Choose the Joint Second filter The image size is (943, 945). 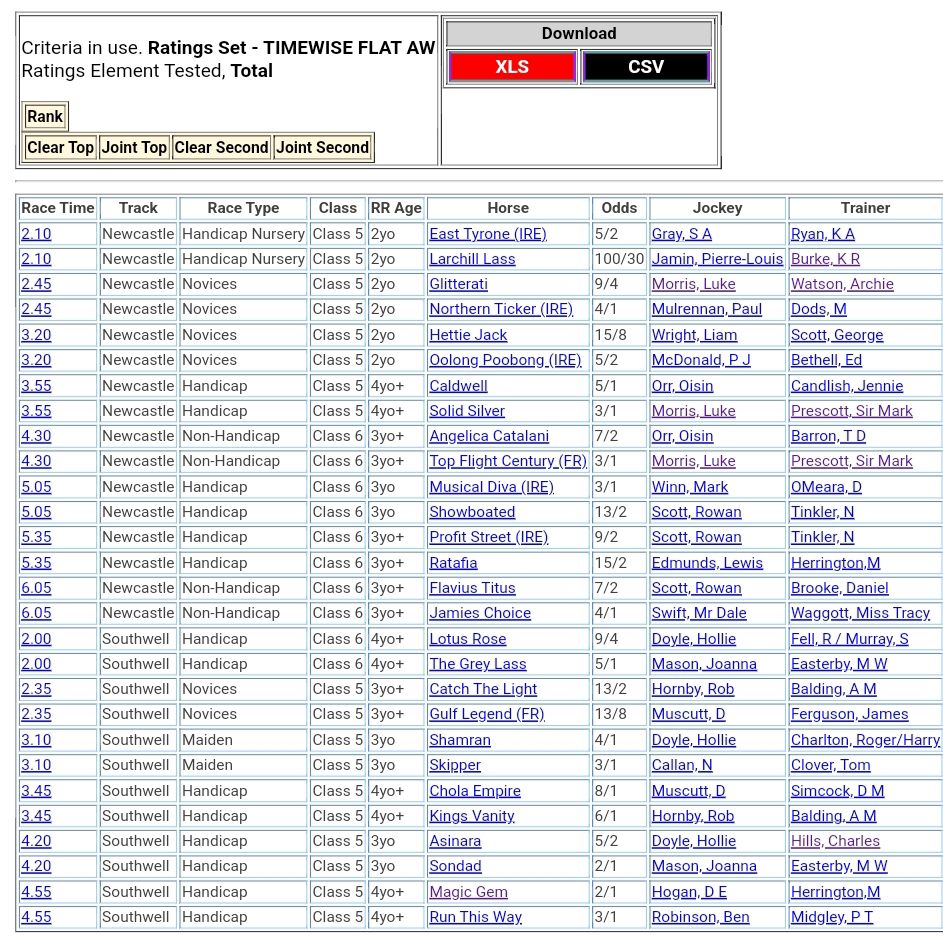coord(322,147)
